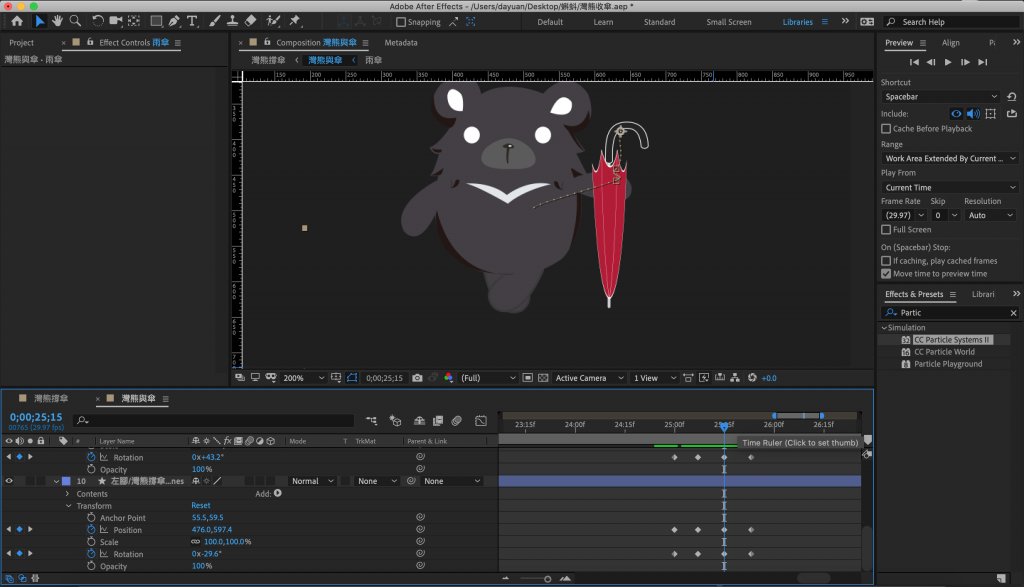The image size is (1024, 587).
Task: Click Reset next to Transform
Action: [201, 506]
